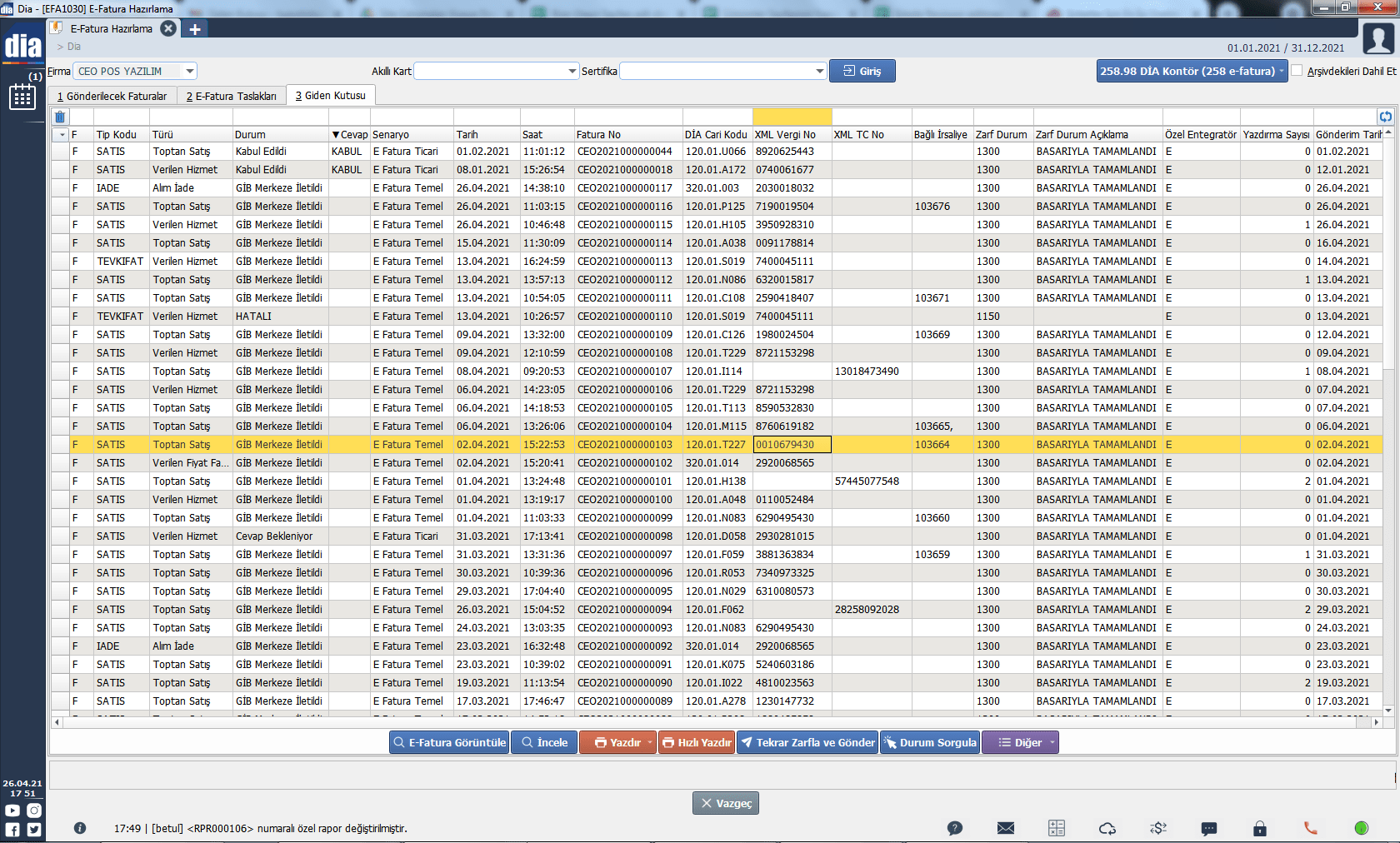Open the Facebook icon in the sidebar
The image size is (1400, 843).
tap(12, 830)
